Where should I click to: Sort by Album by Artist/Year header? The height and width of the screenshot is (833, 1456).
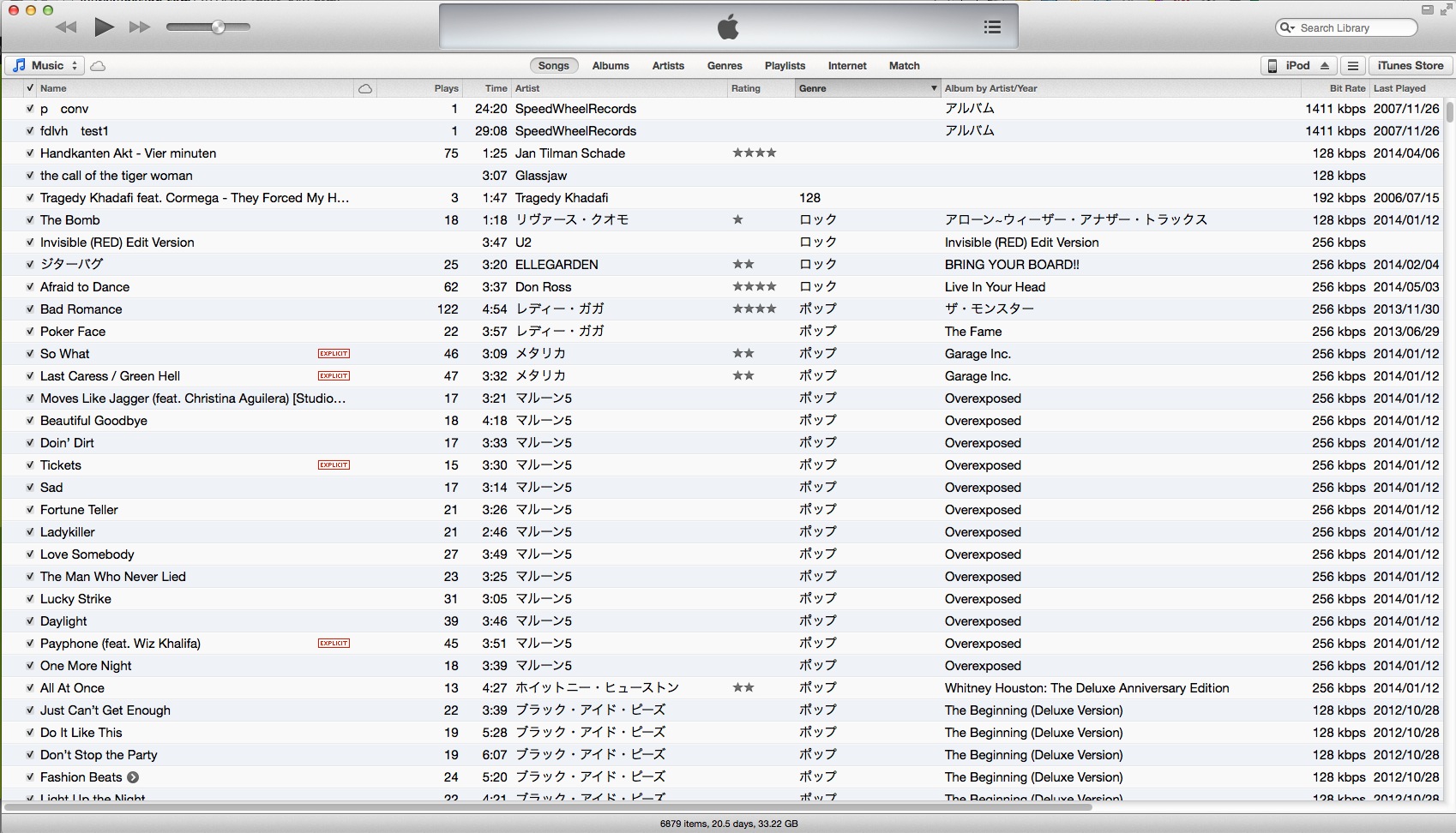click(1122, 88)
